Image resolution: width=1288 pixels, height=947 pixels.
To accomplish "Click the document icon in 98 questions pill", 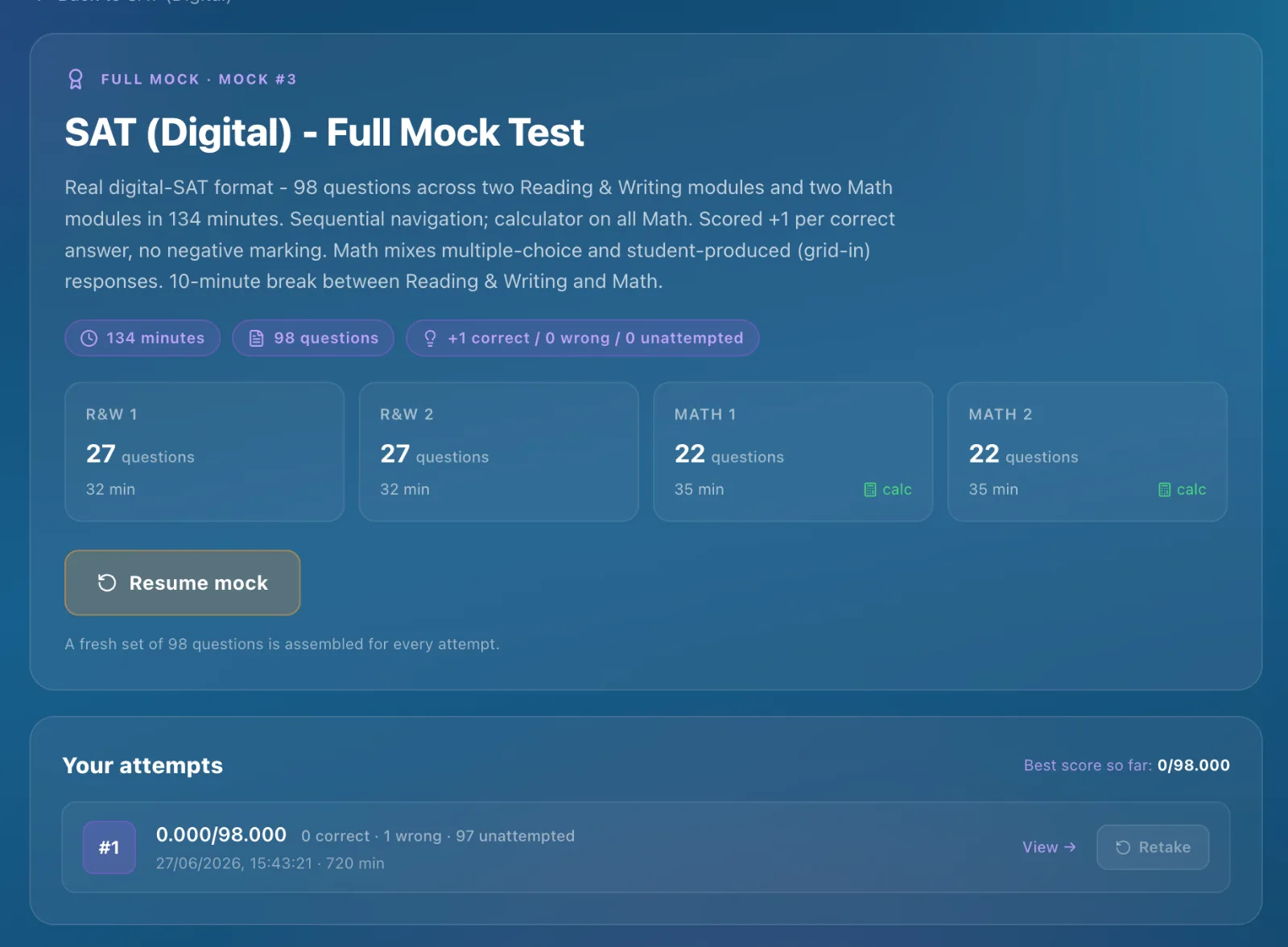I will [256, 338].
